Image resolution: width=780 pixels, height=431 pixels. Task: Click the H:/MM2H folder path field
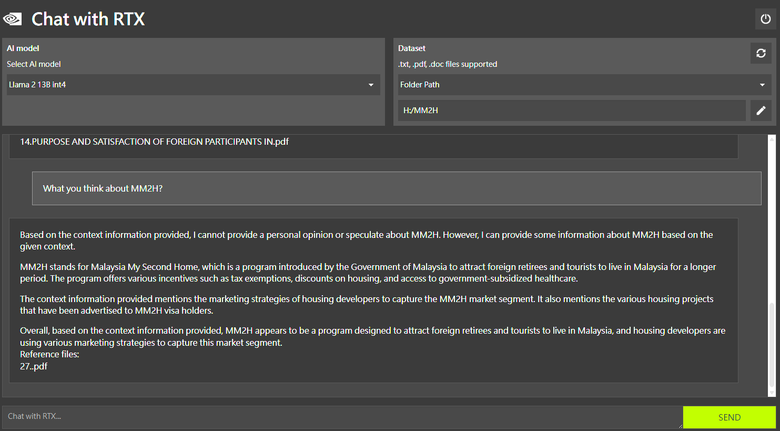point(572,110)
